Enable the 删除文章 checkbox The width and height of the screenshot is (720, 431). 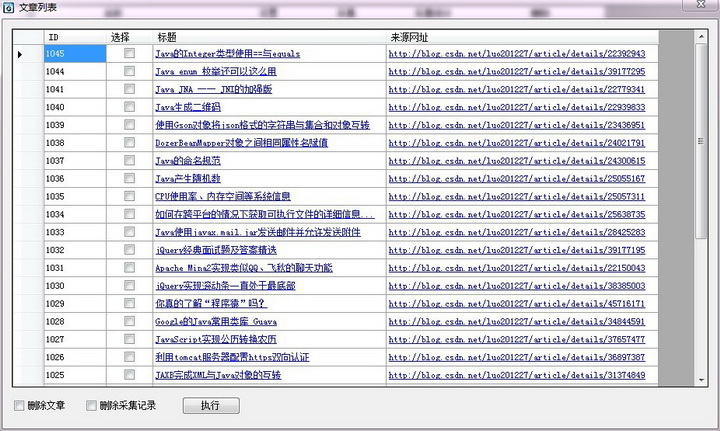click(x=19, y=405)
